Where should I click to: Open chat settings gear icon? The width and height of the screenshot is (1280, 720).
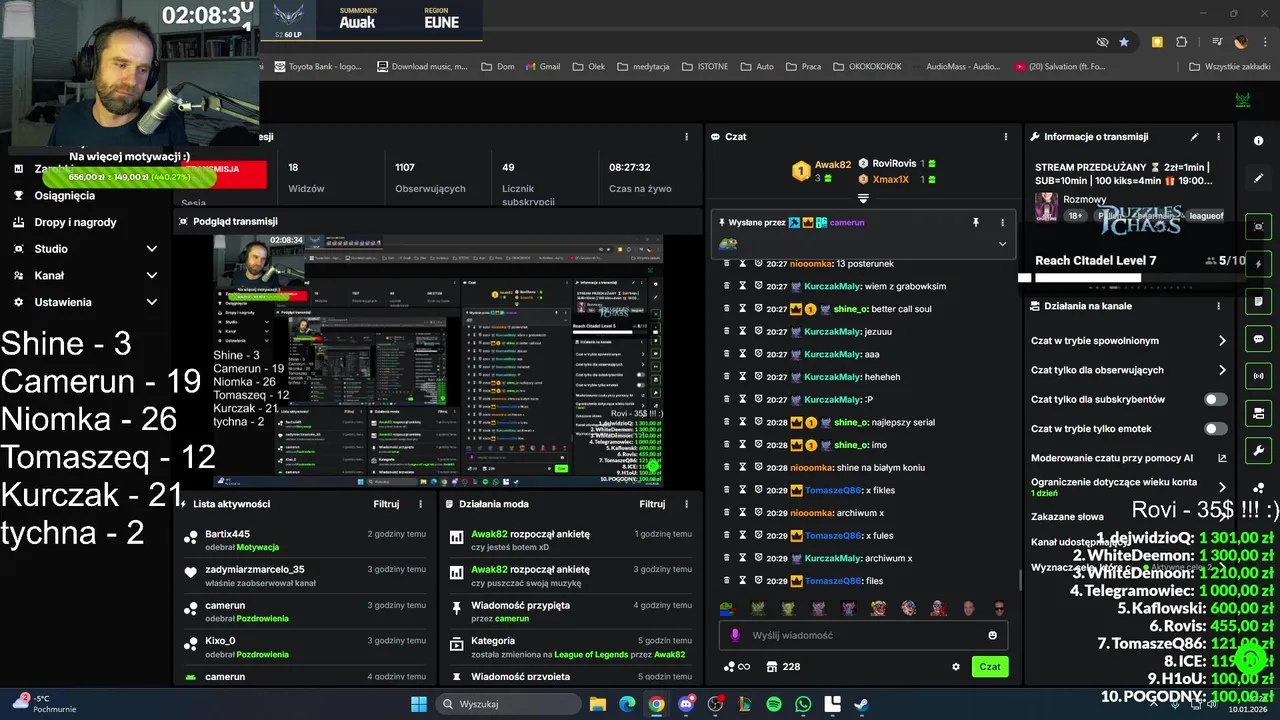coord(956,667)
